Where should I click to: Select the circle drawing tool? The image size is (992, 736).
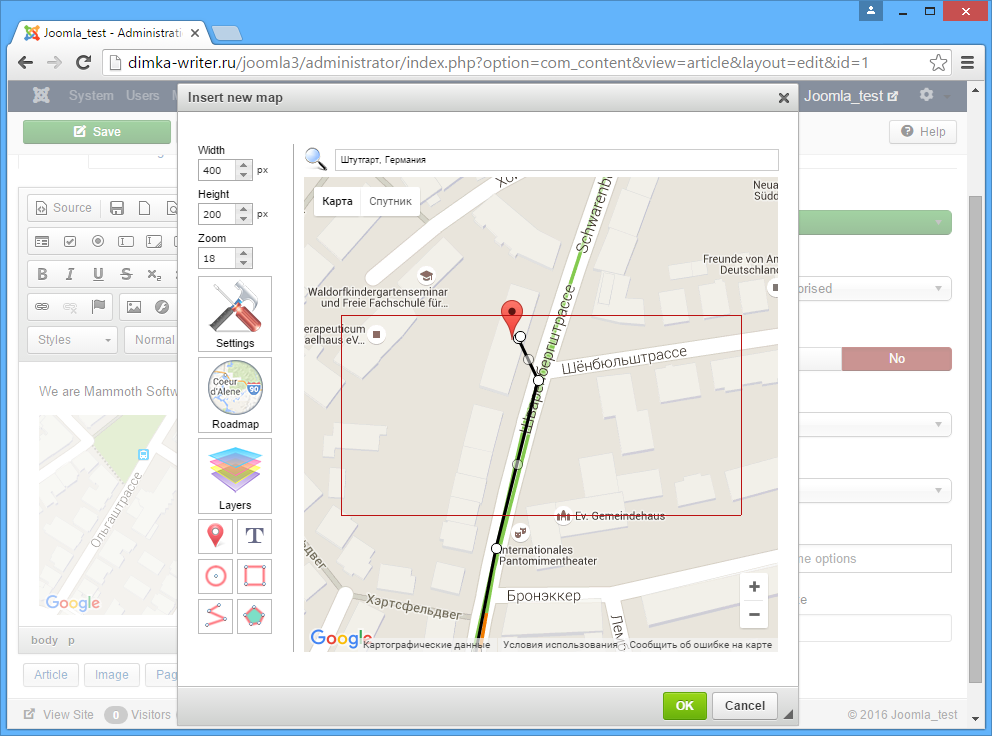point(216,577)
